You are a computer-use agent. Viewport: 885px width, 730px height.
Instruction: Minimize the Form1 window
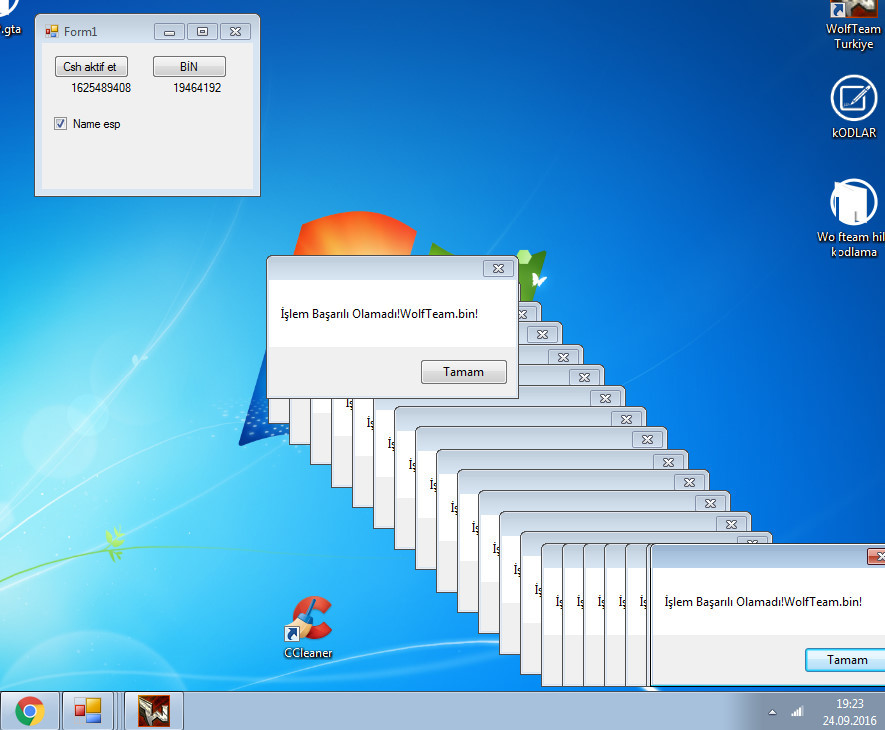(x=169, y=32)
